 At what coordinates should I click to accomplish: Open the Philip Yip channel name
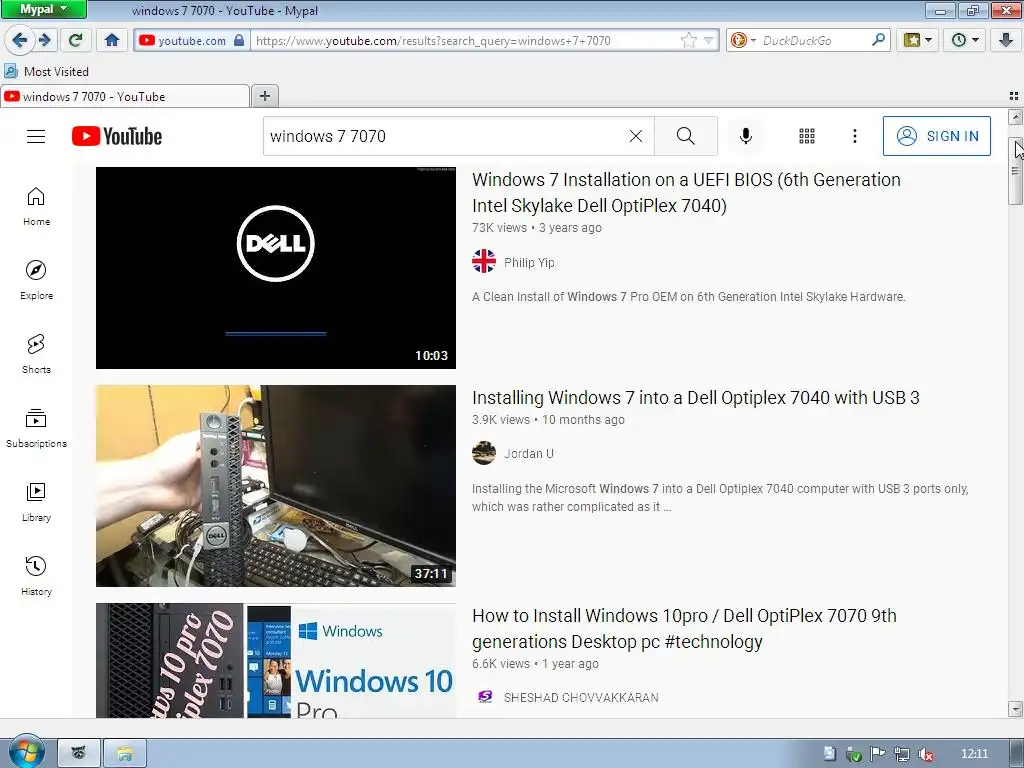click(x=529, y=263)
